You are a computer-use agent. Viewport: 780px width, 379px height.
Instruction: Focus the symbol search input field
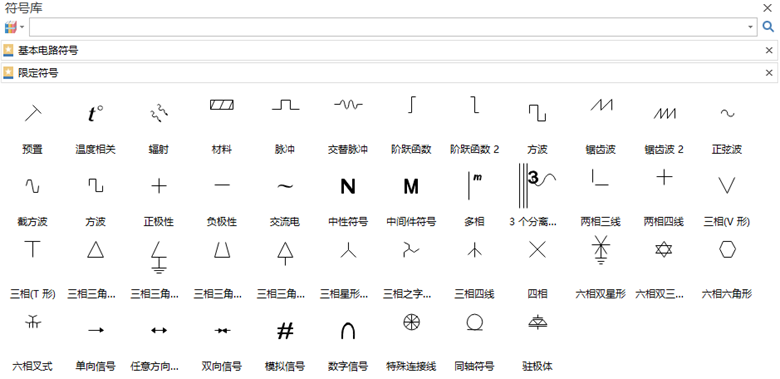pyautogui.click(x=388, y=27)
